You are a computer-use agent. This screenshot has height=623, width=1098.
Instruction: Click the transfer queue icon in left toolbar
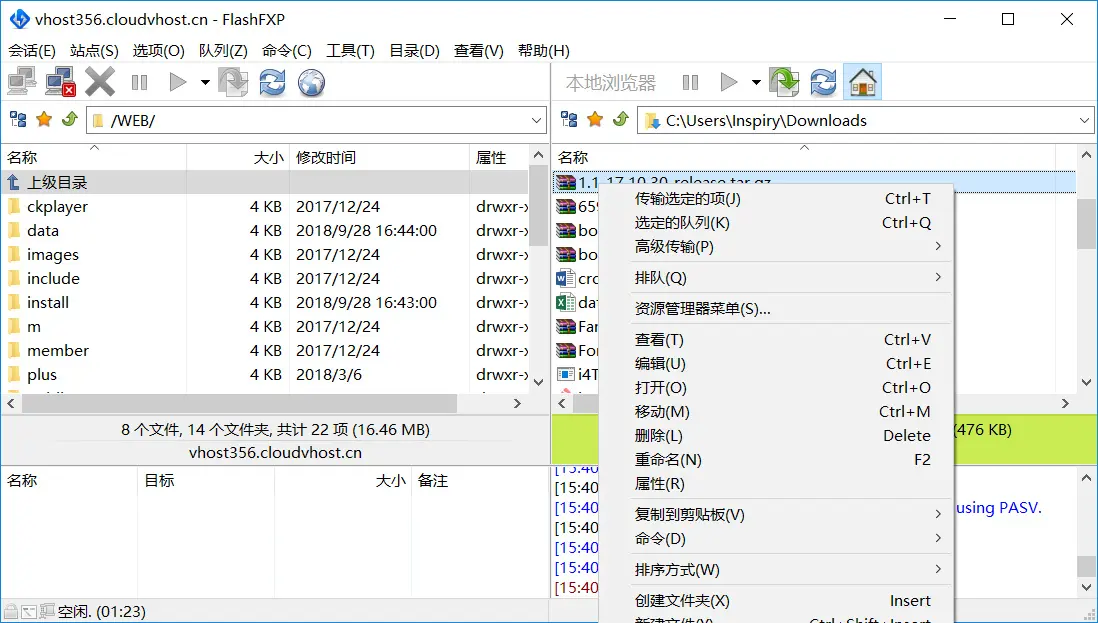(x=233, y=82)
